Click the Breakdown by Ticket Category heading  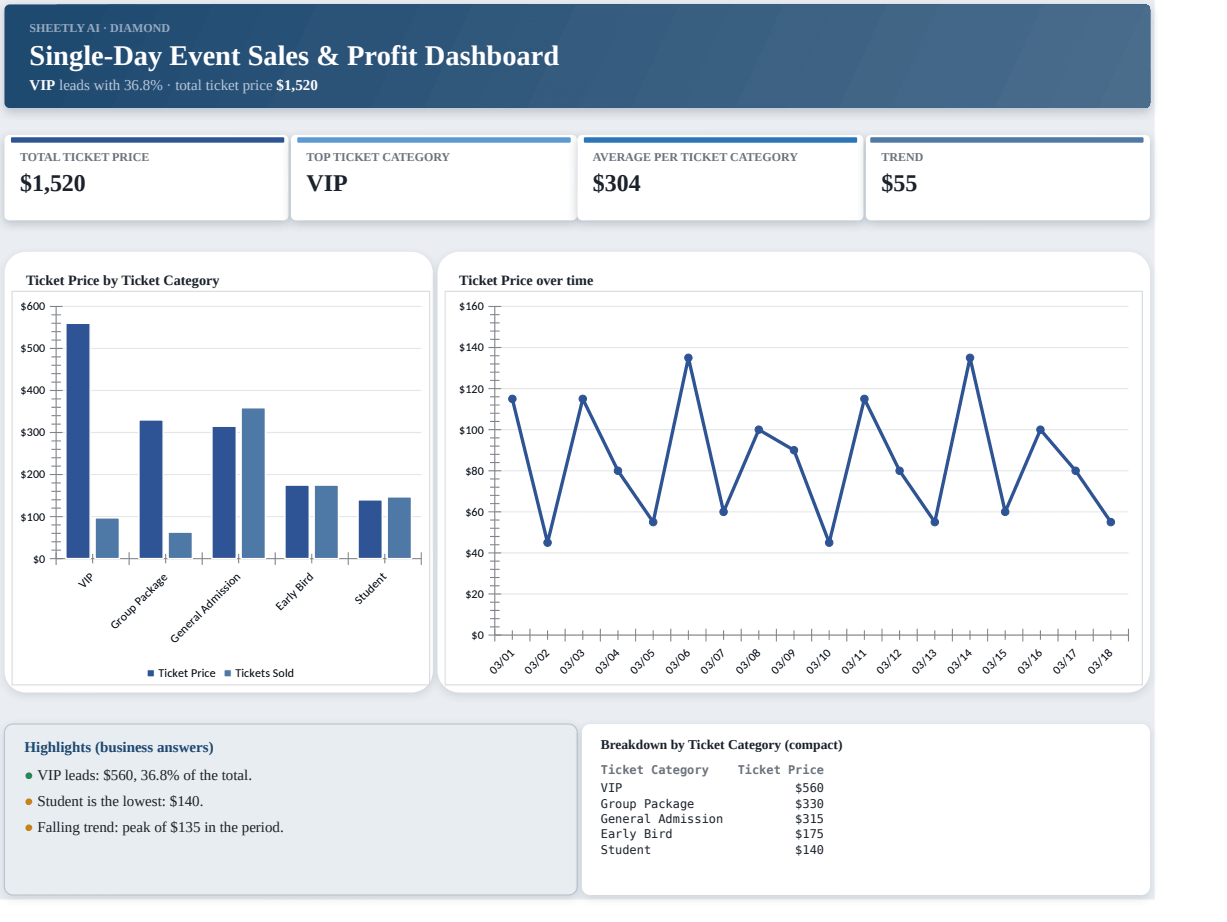click(x=721, y=745)
